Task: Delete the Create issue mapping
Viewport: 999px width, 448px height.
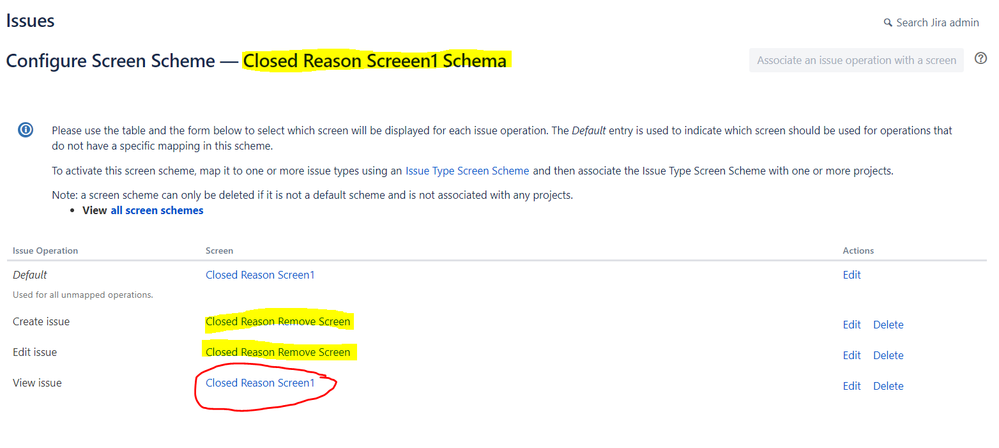Action: pyautogui.click(x=888, y=325)
